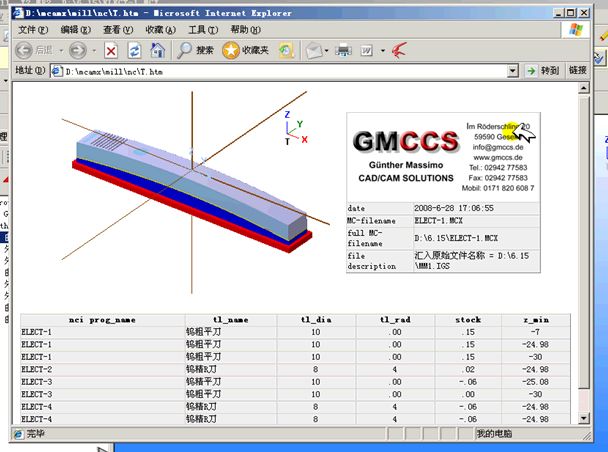This screenshot has width=608, height=452.
Task: Click the Tel: 02942 77583 text
Action: 498,167
